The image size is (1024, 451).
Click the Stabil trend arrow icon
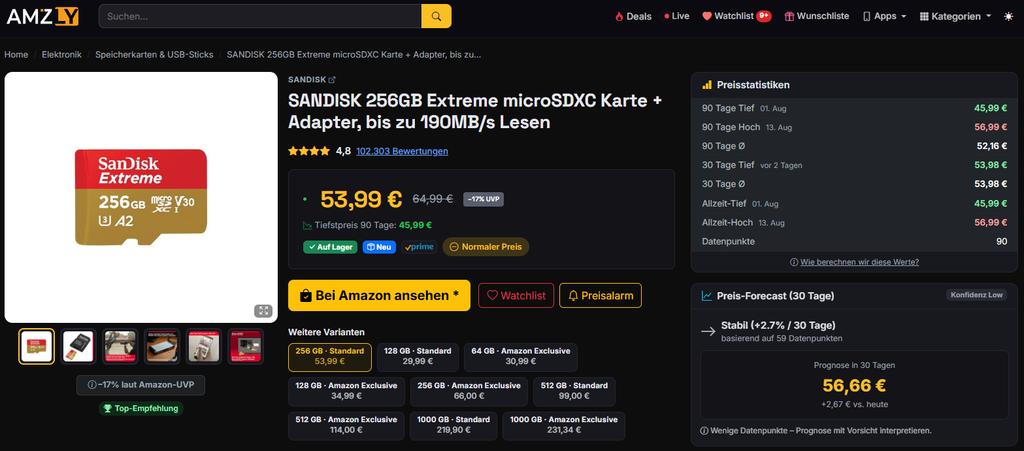[x=708, y=332]
